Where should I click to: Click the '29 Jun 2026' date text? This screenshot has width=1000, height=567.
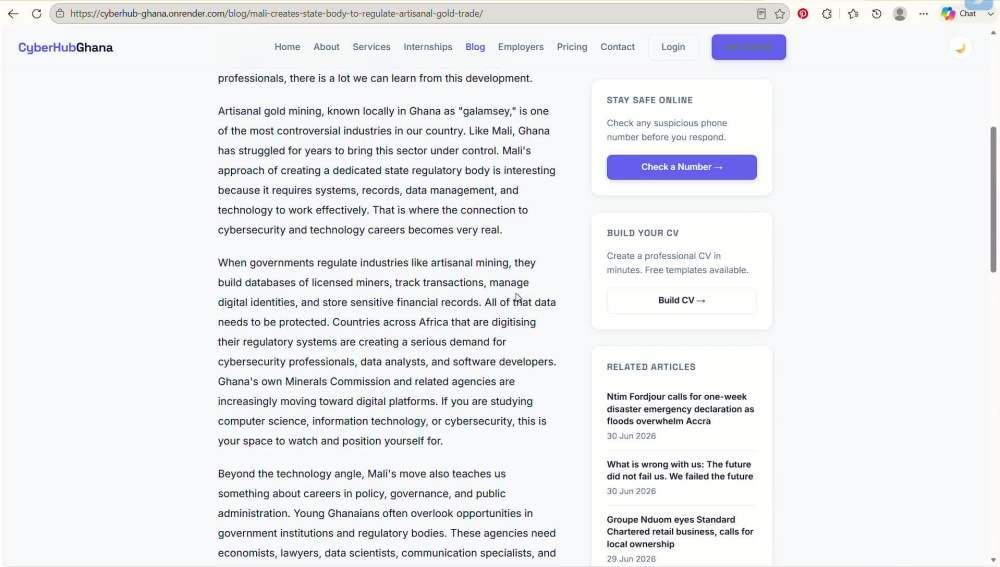pos(631,559)
